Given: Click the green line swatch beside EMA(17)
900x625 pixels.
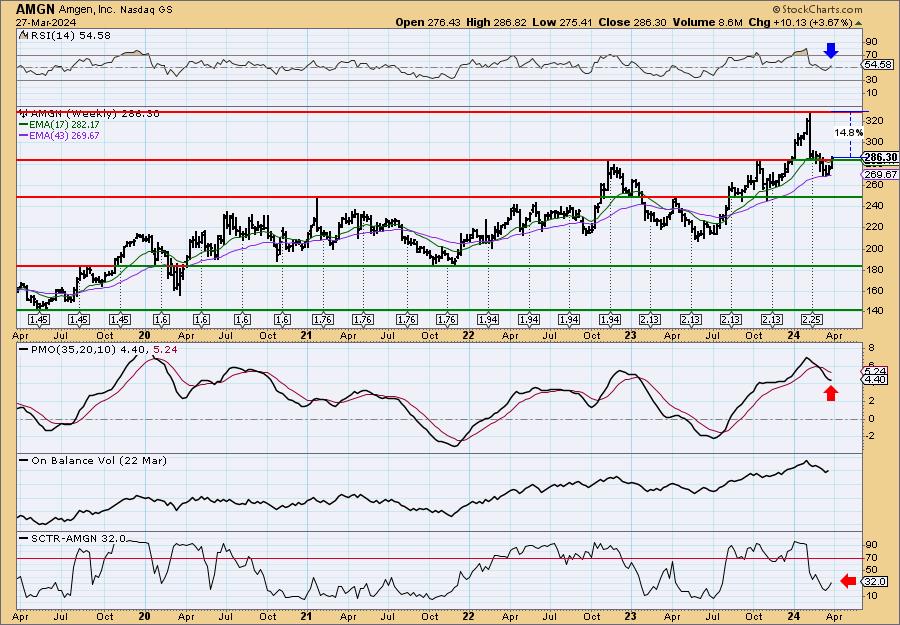Looking at the screenshot, I should pos(24,125).
